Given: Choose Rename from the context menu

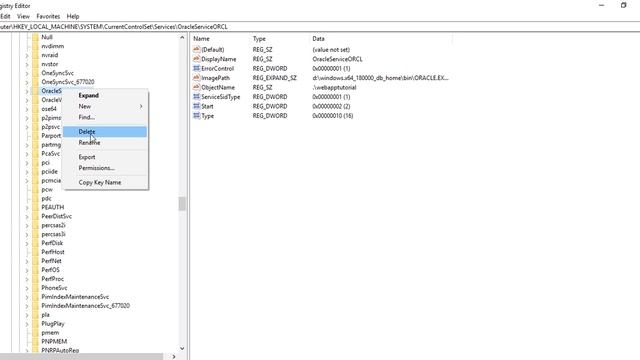Looking at the screenshot, I should point(105,142).
